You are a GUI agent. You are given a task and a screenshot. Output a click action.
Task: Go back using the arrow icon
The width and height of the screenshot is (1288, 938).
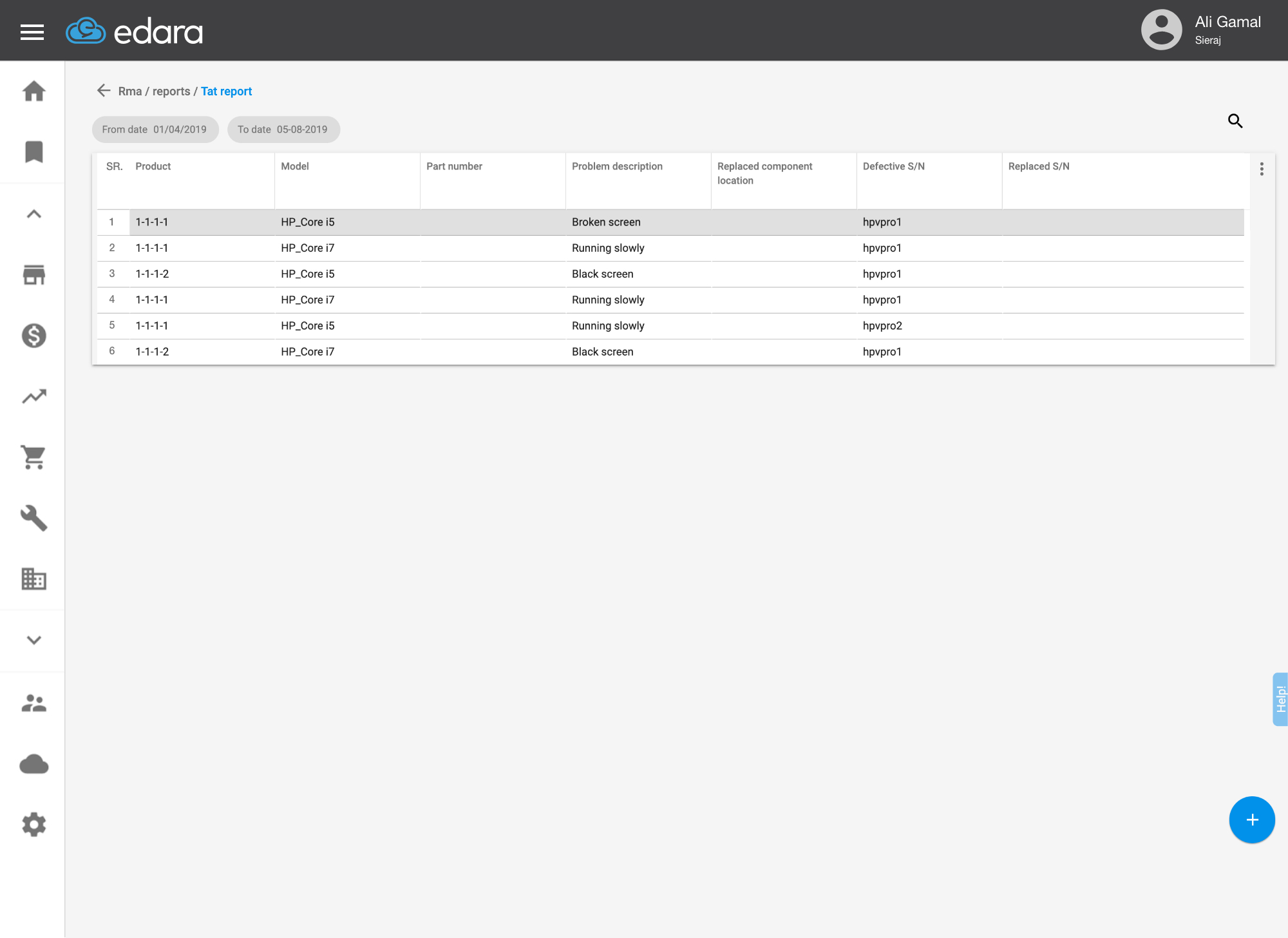tap(104, 91)
